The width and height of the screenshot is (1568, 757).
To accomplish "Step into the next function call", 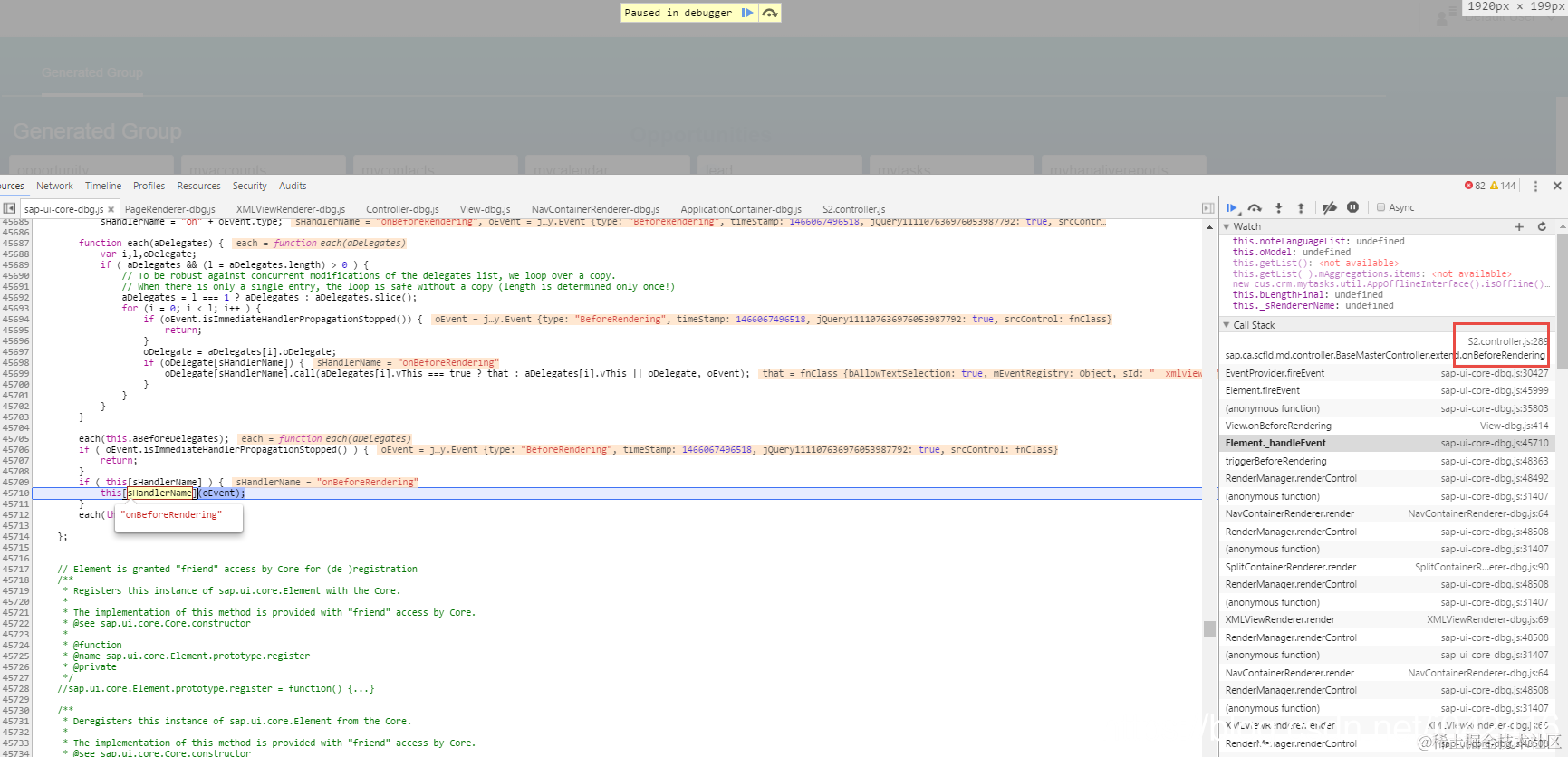I will coord(1278,208).
